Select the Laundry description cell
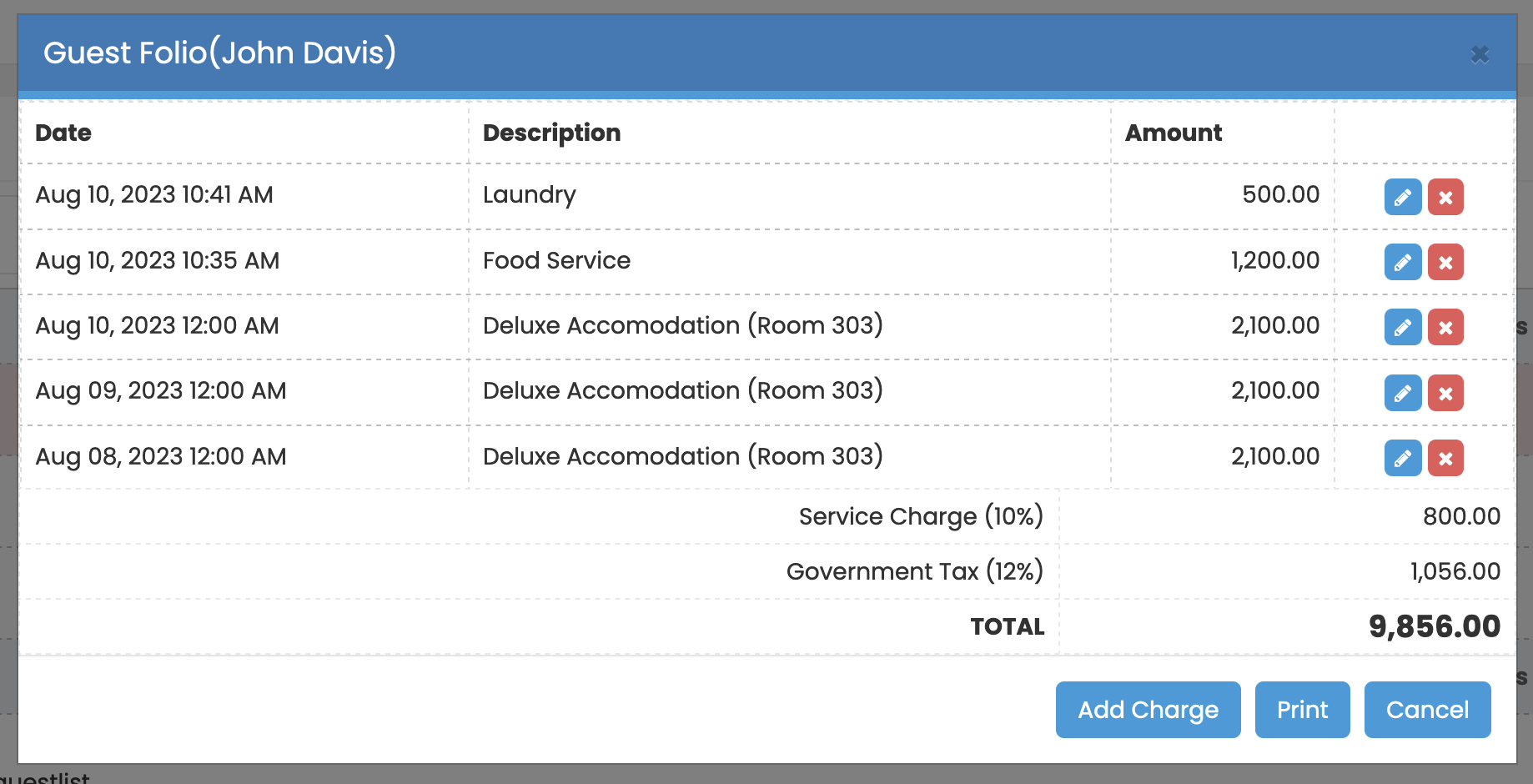 click(x=530, y=195)
